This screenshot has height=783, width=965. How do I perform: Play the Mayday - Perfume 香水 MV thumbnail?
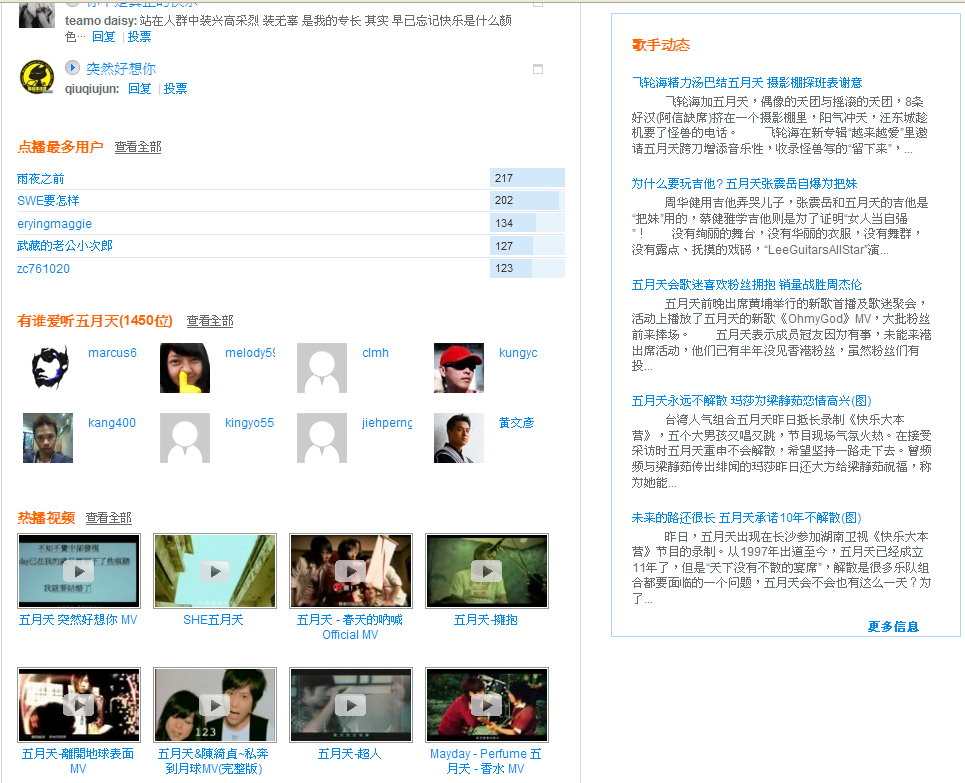click(487, 705)
